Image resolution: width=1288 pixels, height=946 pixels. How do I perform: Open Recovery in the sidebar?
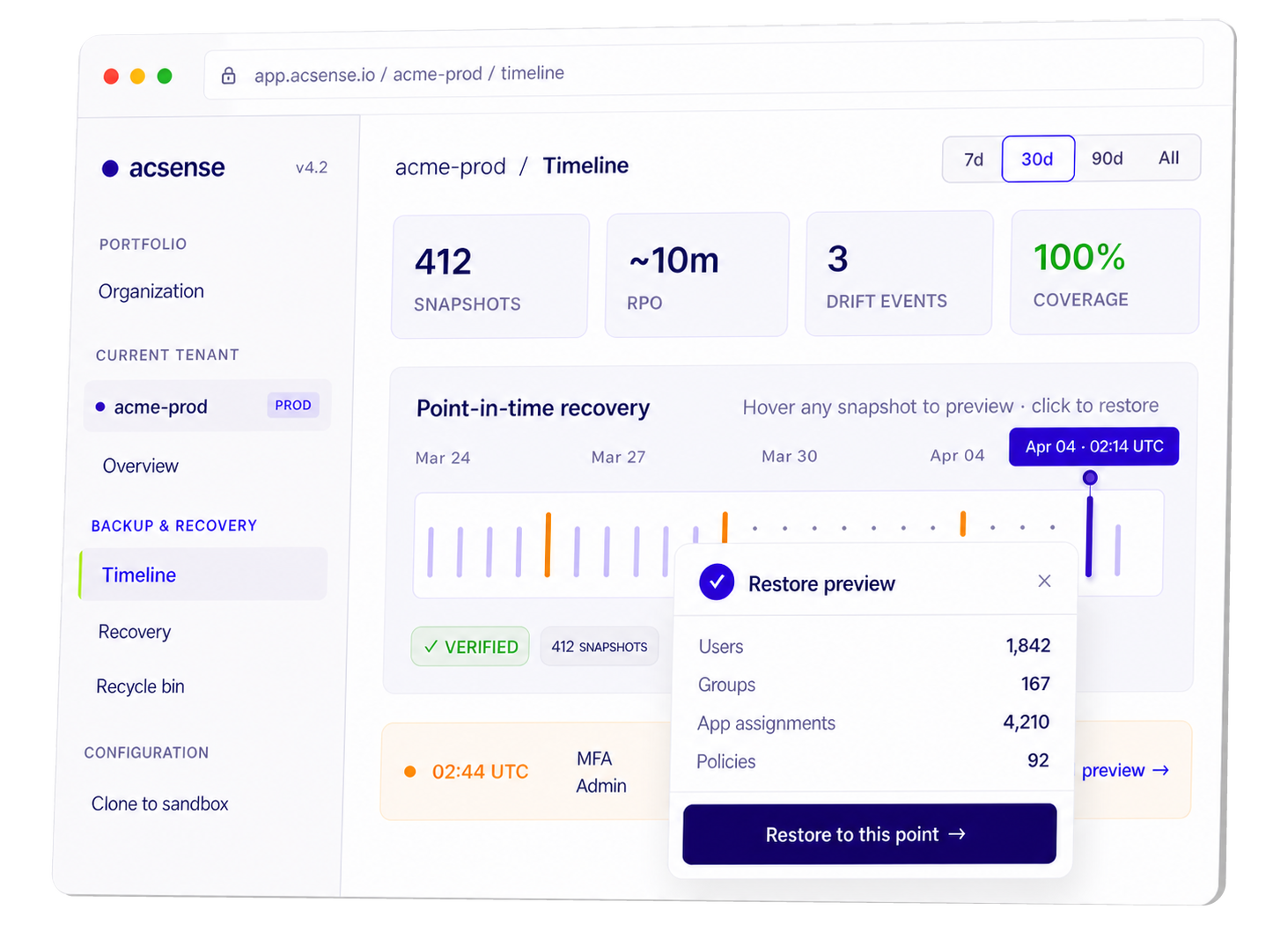(x=135, y=632)
